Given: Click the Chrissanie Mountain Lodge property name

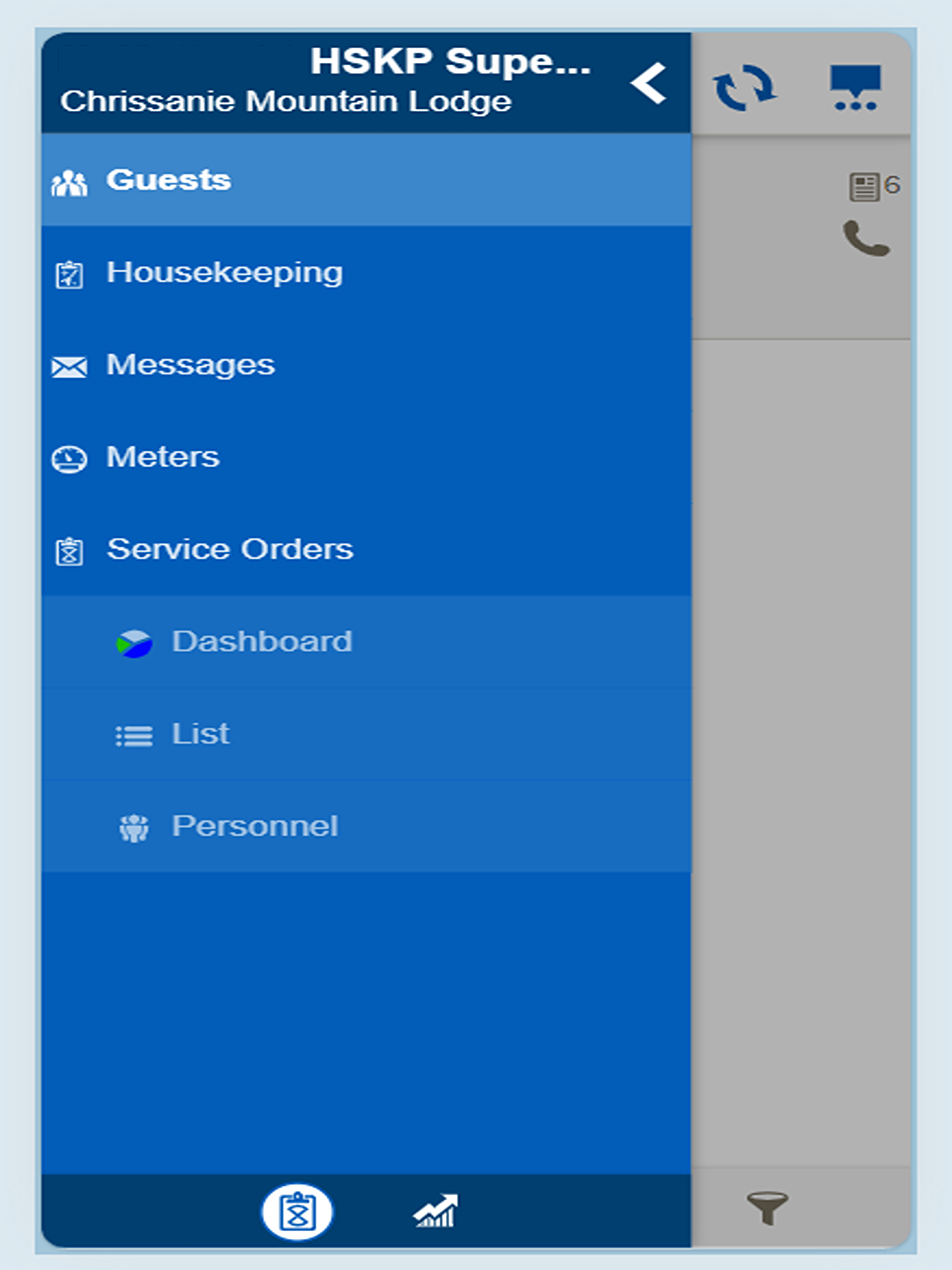Looking at the screenshot, I should [x=286, y=102].
